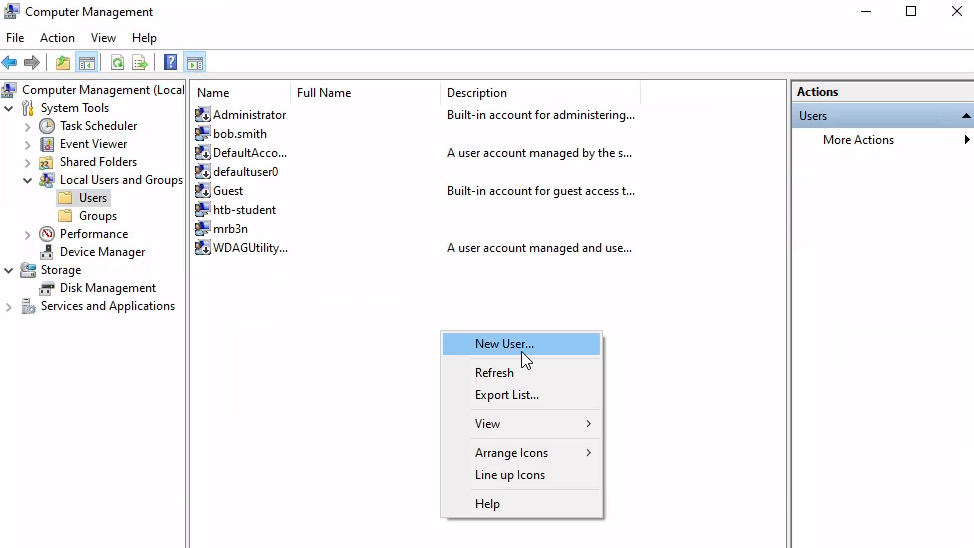Toggle Show/Hide Action Pane toolbar icon
This screenshot has width=974, height=548.
pyautogui.click(x=195, y=63)
